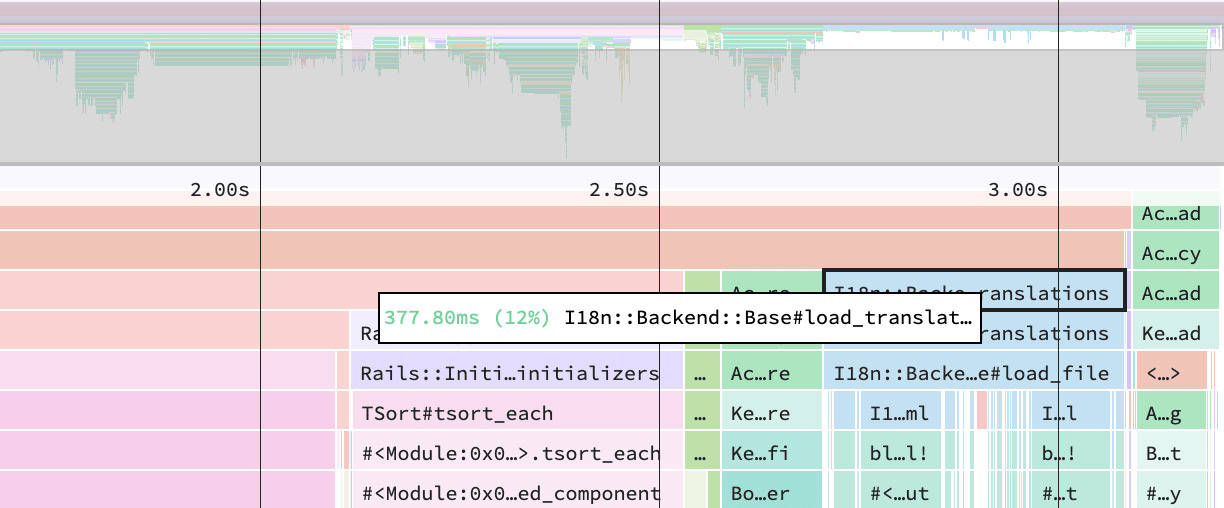1224x508 pixels.
Task: Click the 2.50s time axis marker
Action: pyautogui.click(x=618, y=190)
